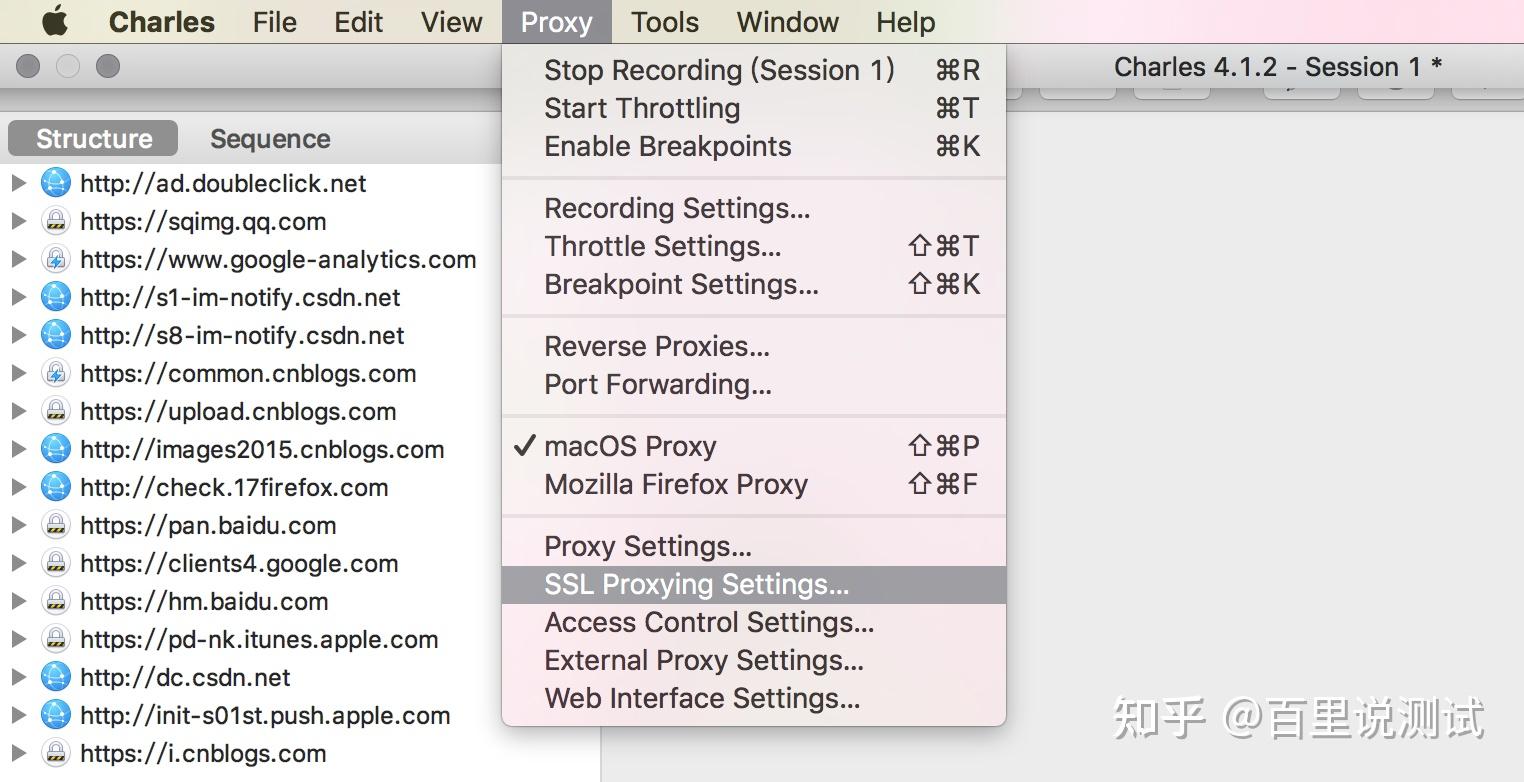Screen dimensions: 1524x782
Task: Click the globe icon for check.17firefox.com
Action: (x=56, y=487)
